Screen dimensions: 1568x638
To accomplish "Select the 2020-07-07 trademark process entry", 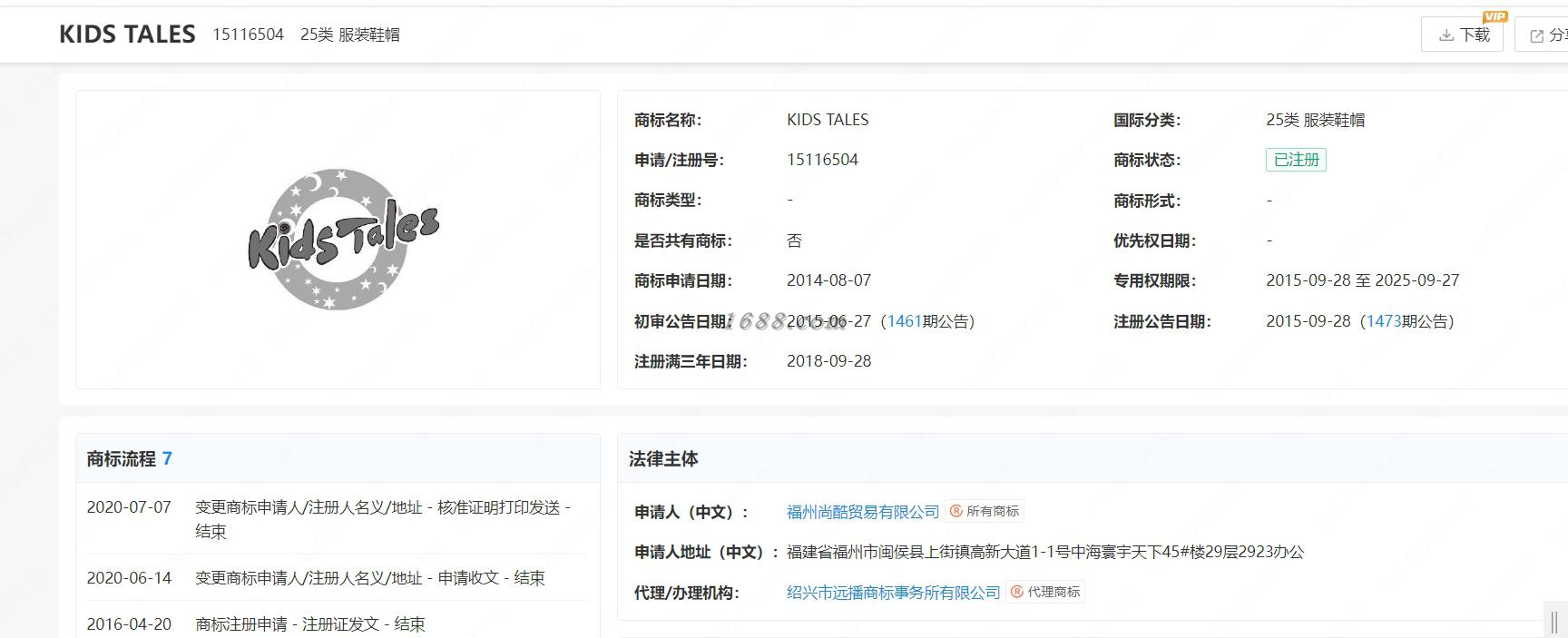I will pyautogui.click(x=337, y=519).
